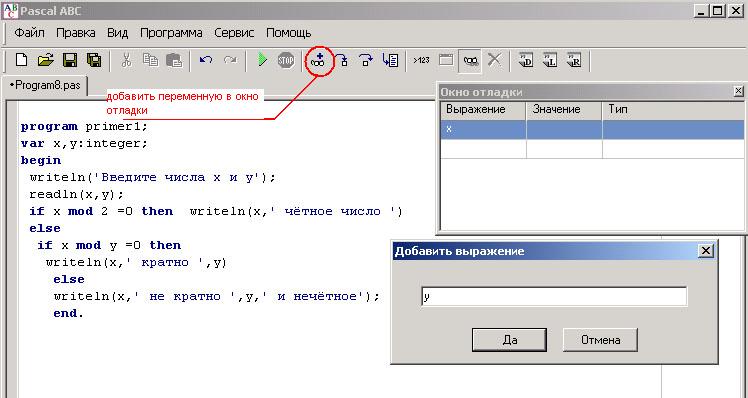Click the Pascal ABC application icon in title bar
The height and width of the screenshot is (398, 748).
(x=10, y=10)
